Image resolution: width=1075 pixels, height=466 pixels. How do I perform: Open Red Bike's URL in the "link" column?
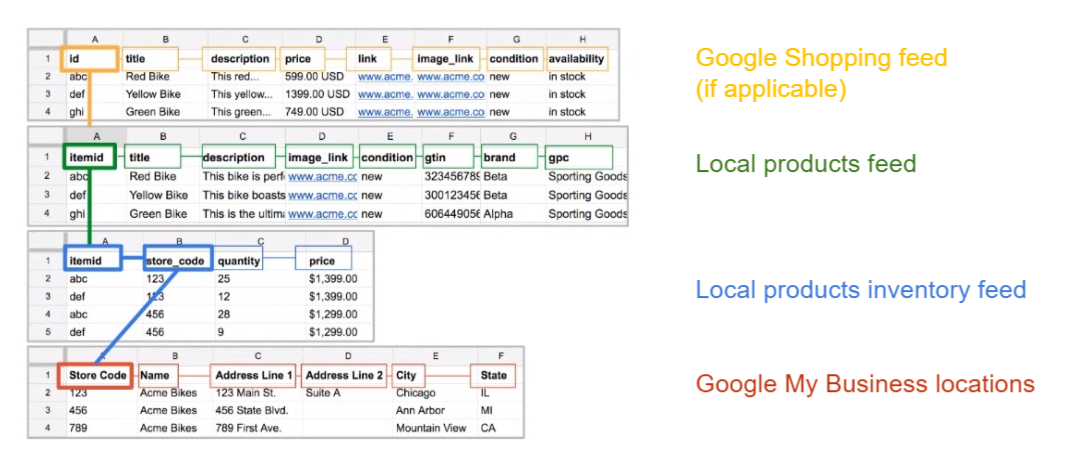(x=384, y=76)
